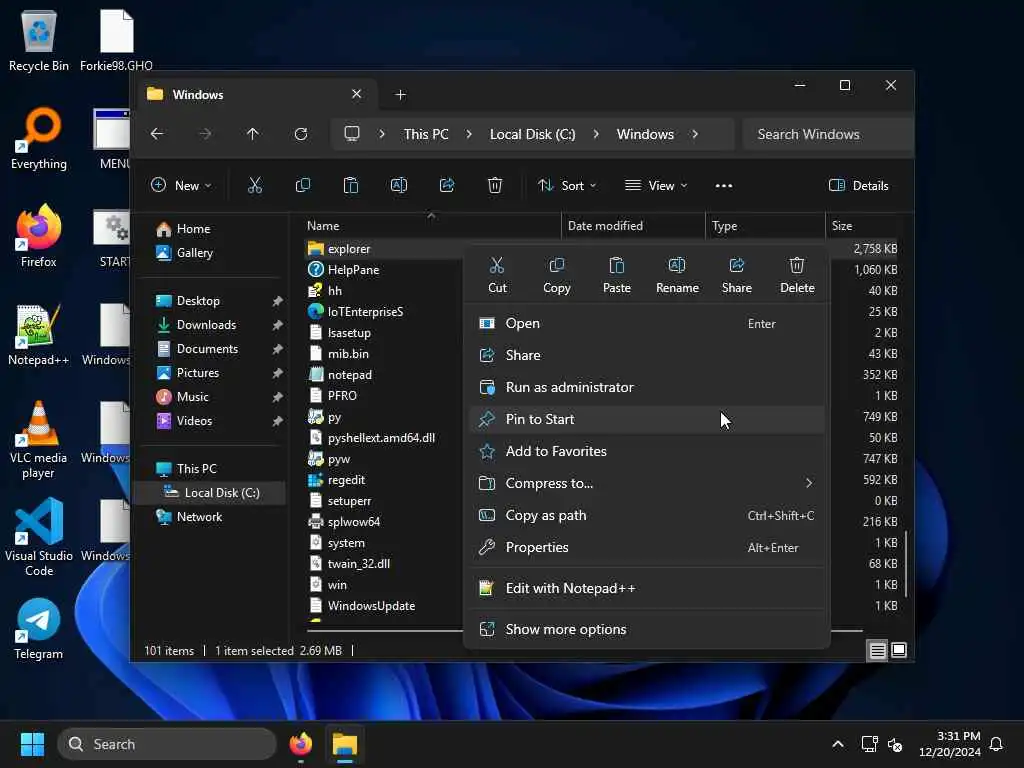Viewport: 1024px width, 768px height.
Task: Select Run as administrator
Action: [x=647, y=387]
